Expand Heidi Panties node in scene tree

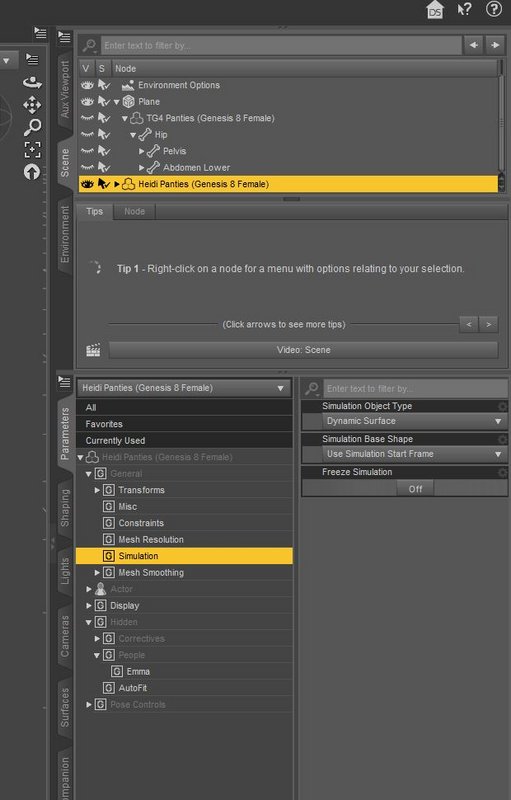(x=117, y=184)
